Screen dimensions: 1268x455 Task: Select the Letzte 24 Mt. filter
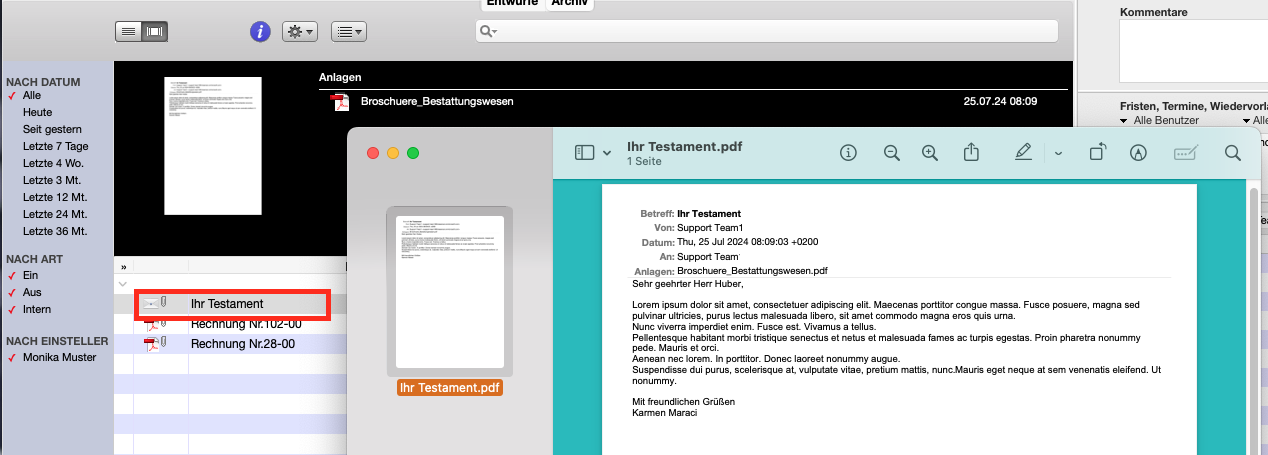(x=55, y=214)
